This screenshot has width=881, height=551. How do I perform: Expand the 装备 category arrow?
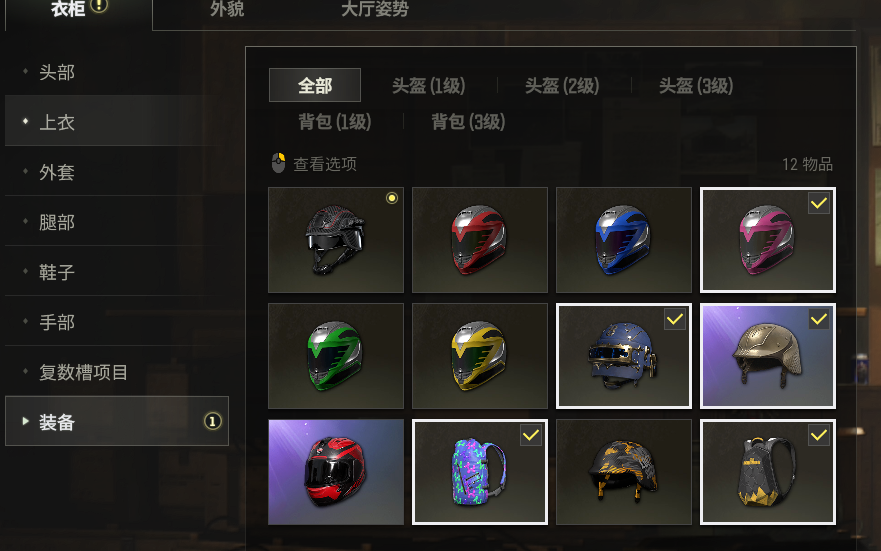[x=25, y=421]
